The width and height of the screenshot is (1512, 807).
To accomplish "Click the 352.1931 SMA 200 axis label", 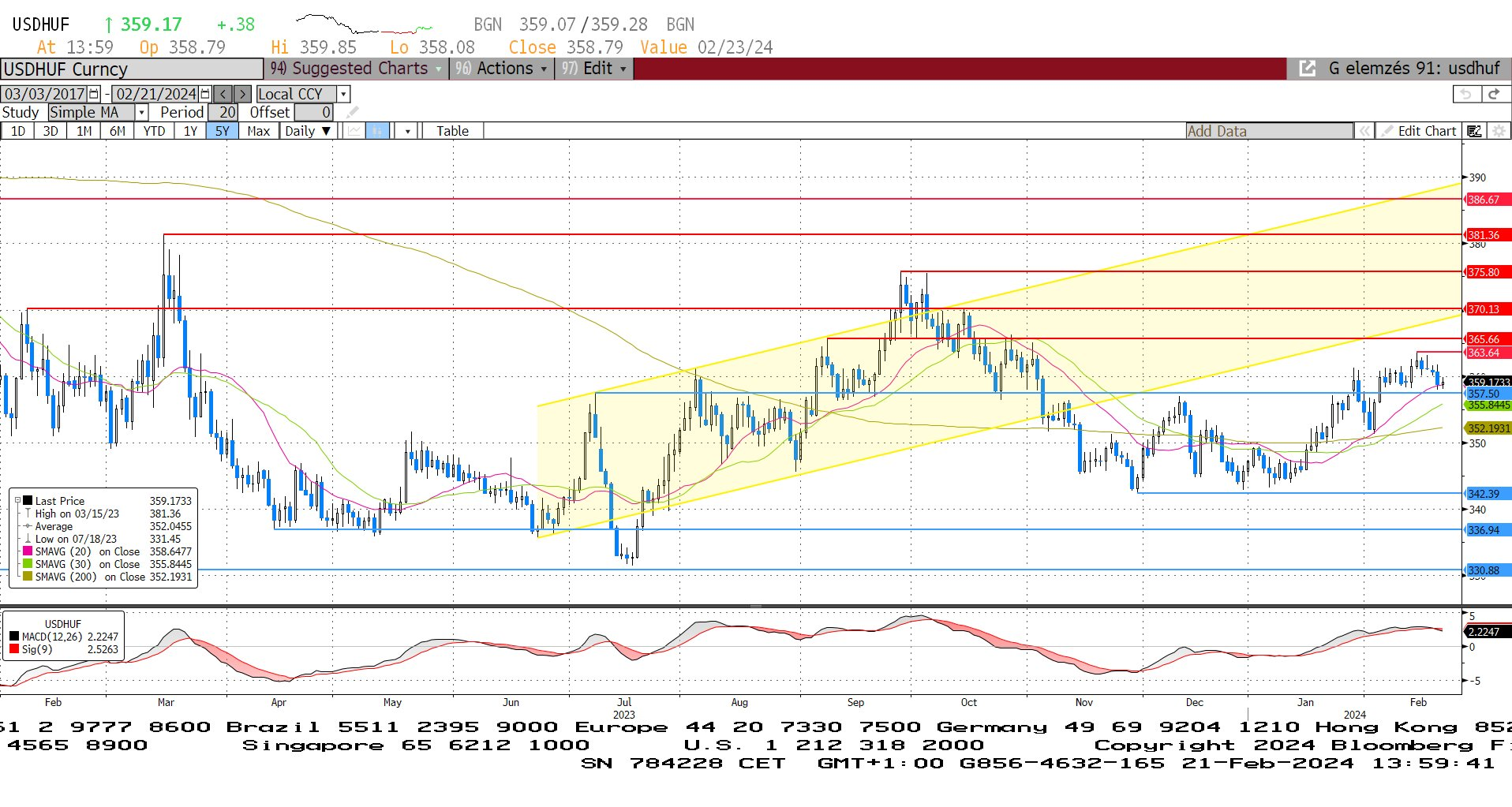I will (x=1488, y=428).
